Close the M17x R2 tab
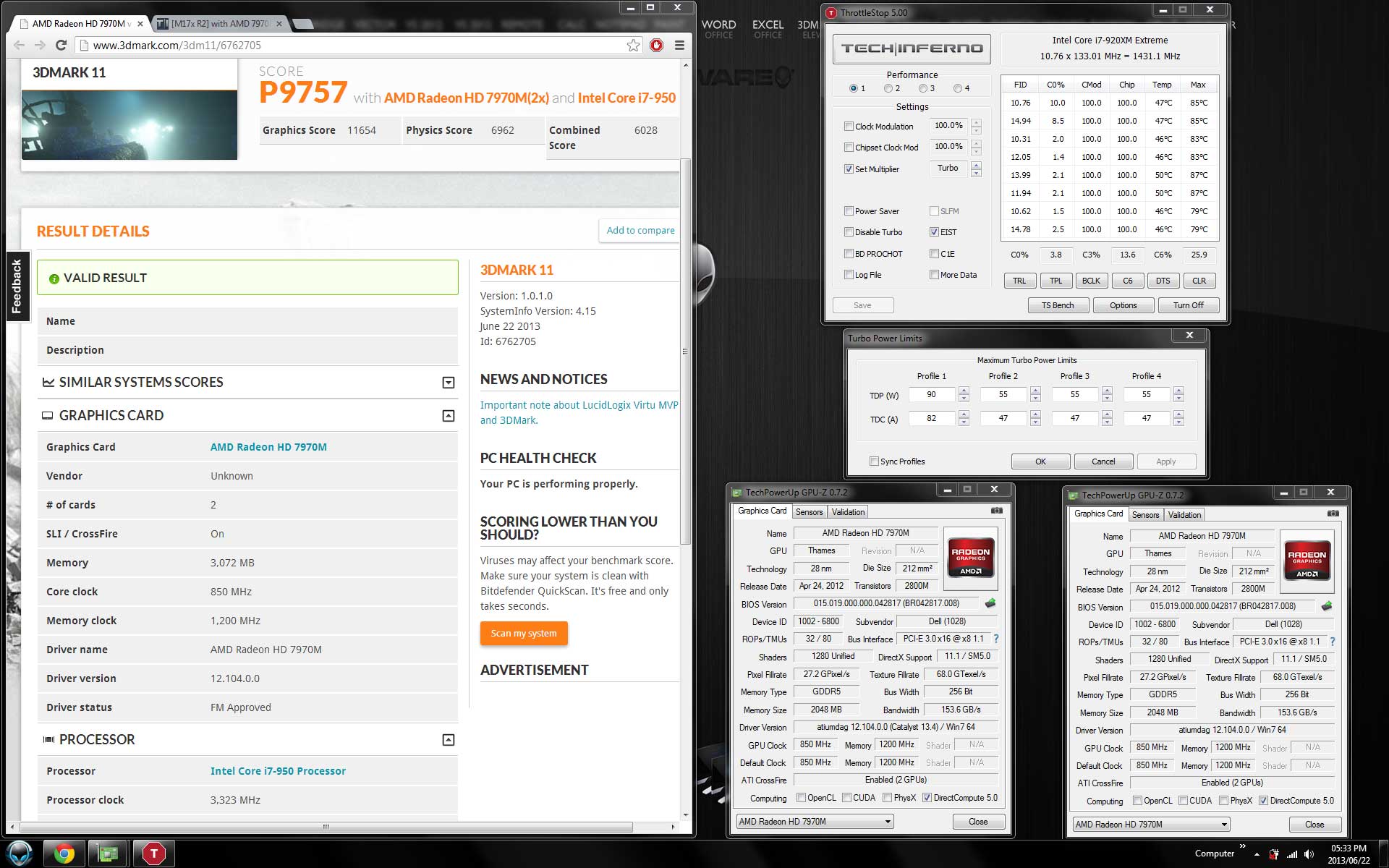Image resolution: width=1389 pixels, height=868 pixels. [279, 24]
